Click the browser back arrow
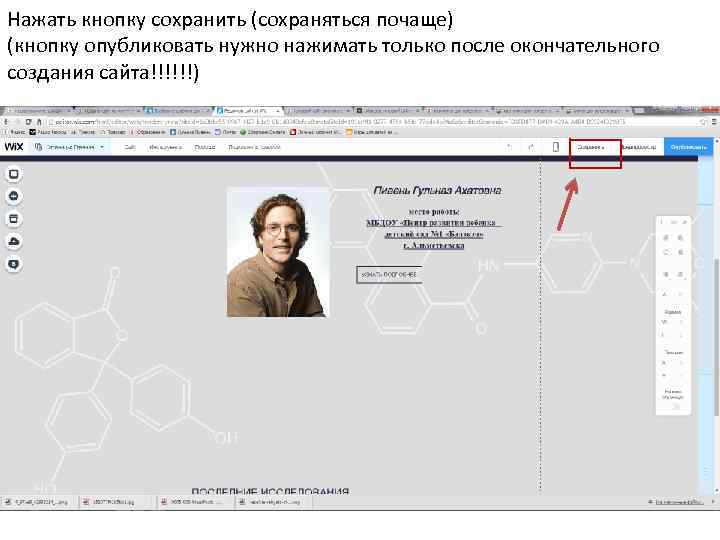This screenshot has height=540, width=720. [x=6, y=122]
